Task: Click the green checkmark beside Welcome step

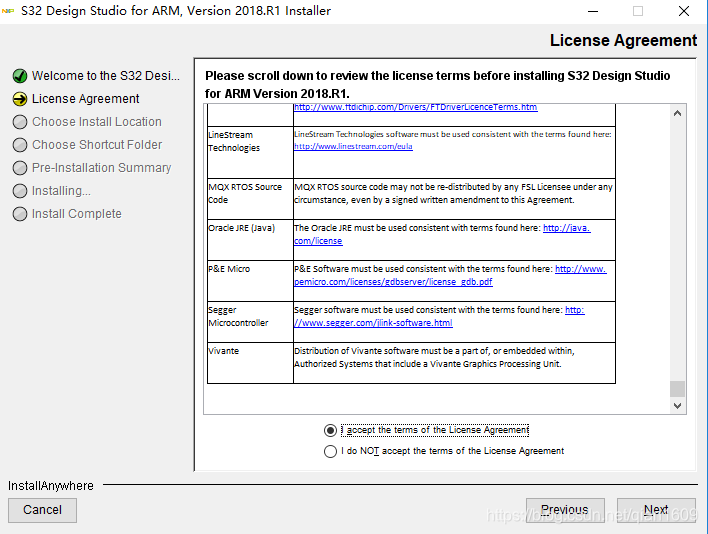Action: coord(19,76)
